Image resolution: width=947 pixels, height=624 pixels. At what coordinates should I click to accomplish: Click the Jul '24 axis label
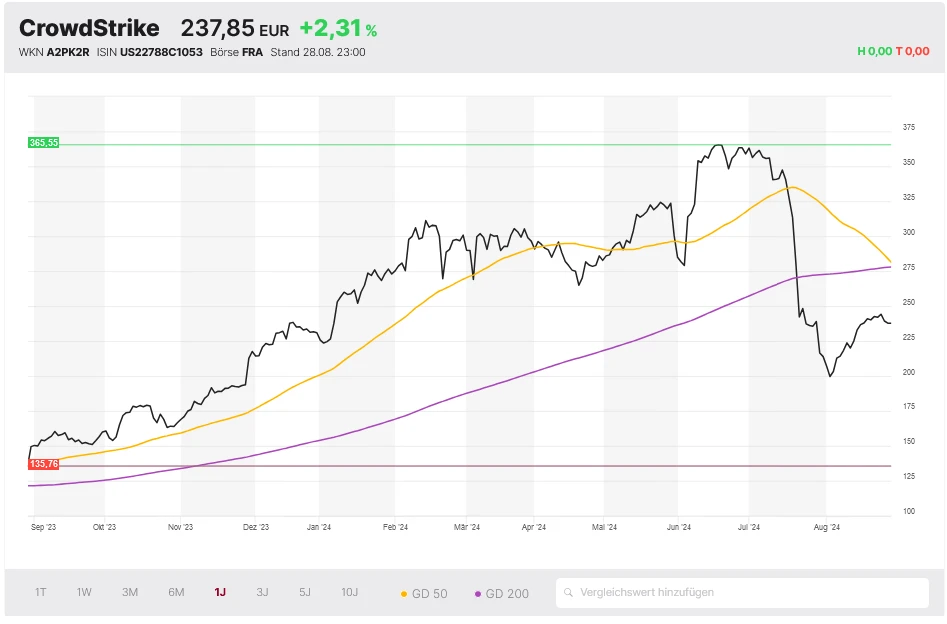[749, 526]
